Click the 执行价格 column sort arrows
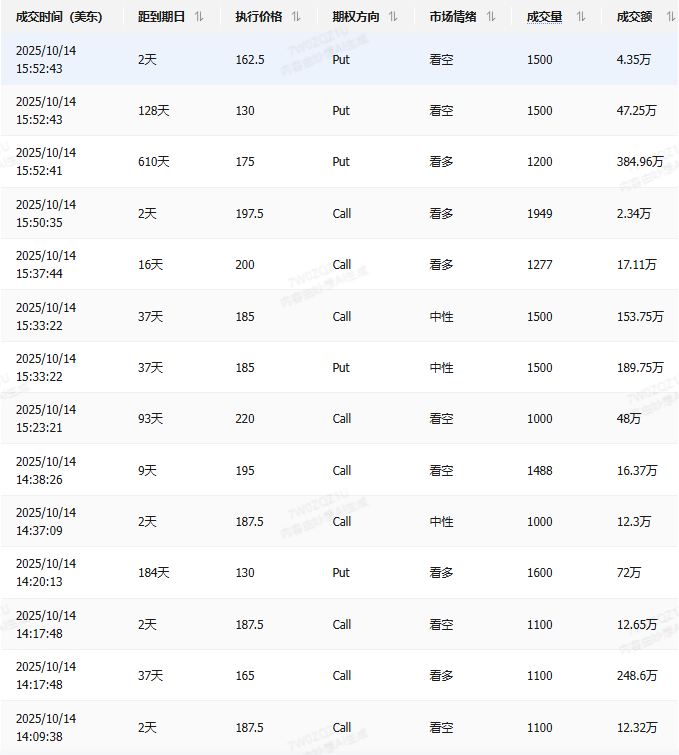Viewport: 679px width, 755px height. [296, 17]
